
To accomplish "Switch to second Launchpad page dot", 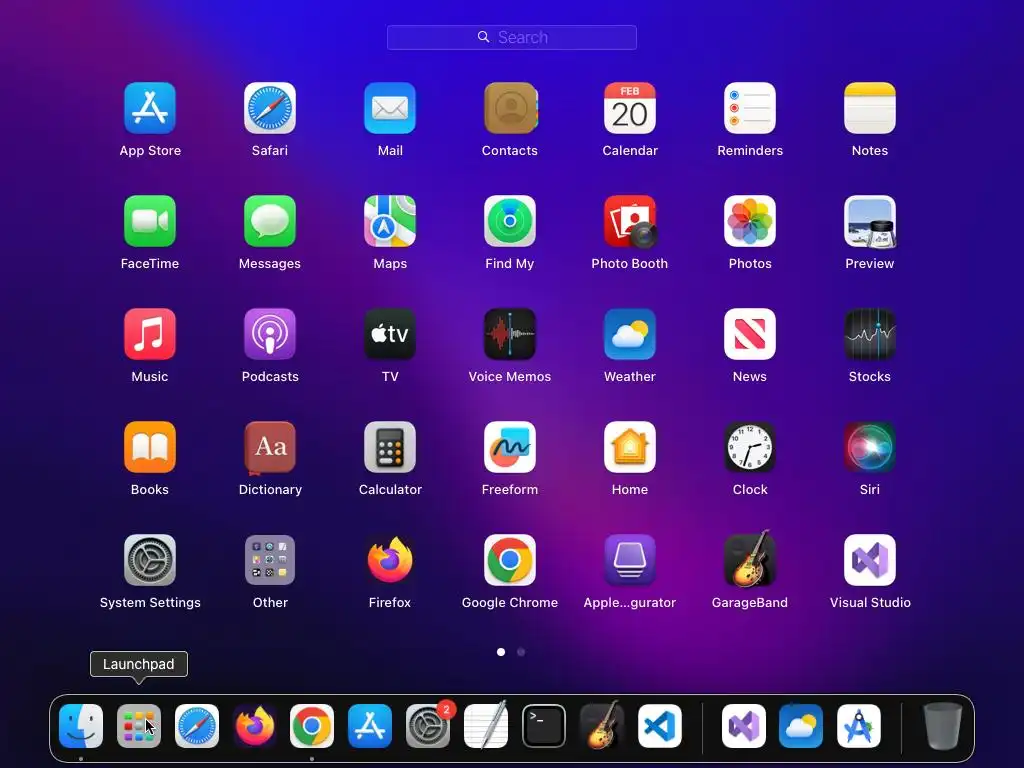I will click(520, 652).
